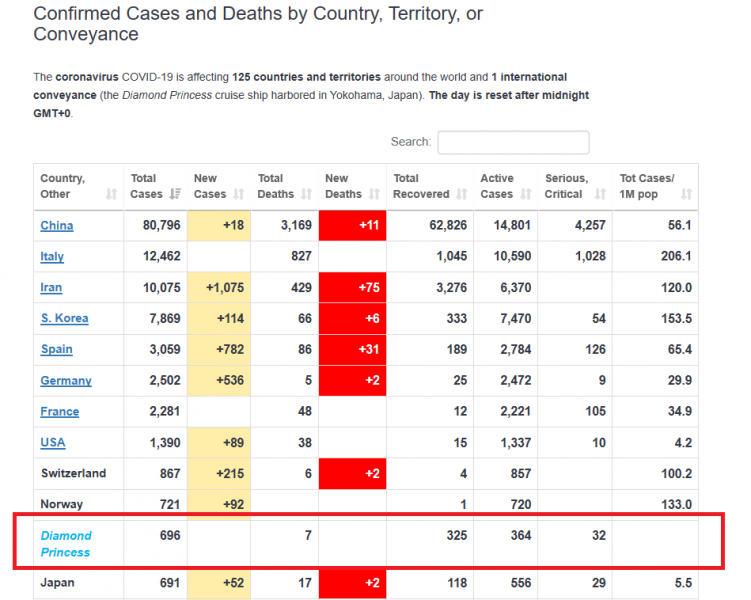Click the Search input field
The image size is (751, 600).
(513, 142)
